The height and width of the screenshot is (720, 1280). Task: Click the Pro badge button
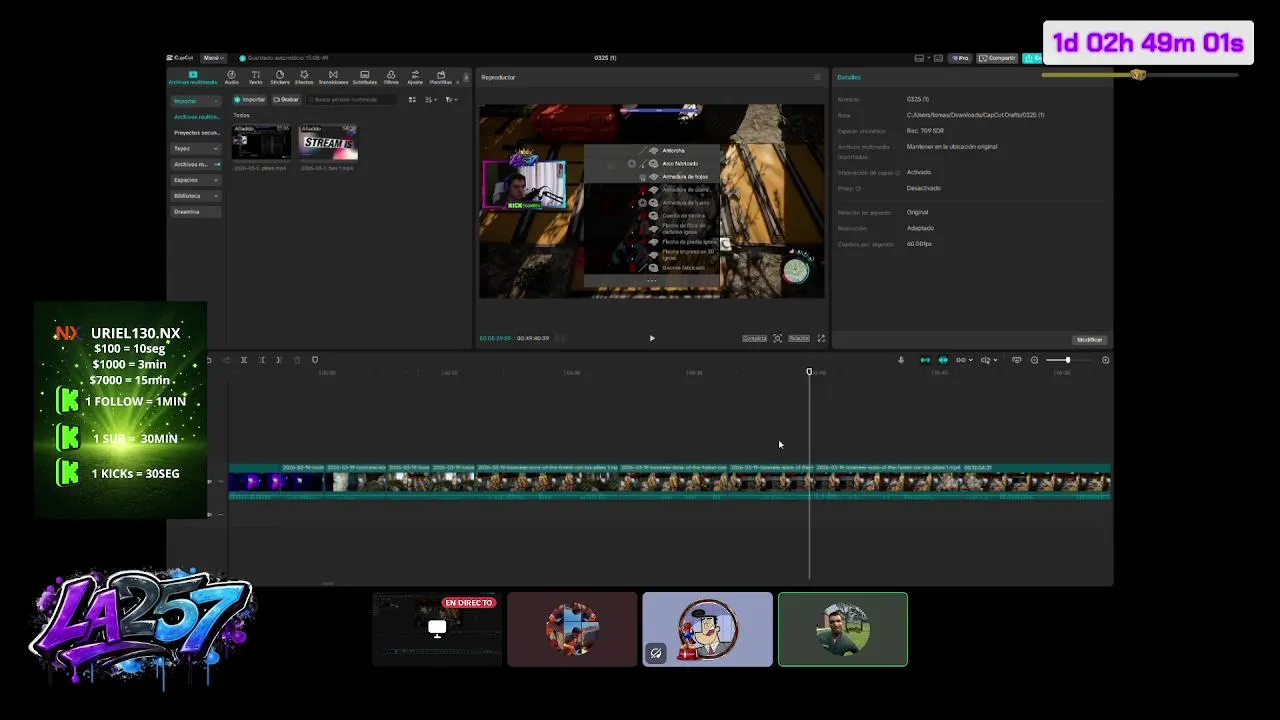coord(960,58)
